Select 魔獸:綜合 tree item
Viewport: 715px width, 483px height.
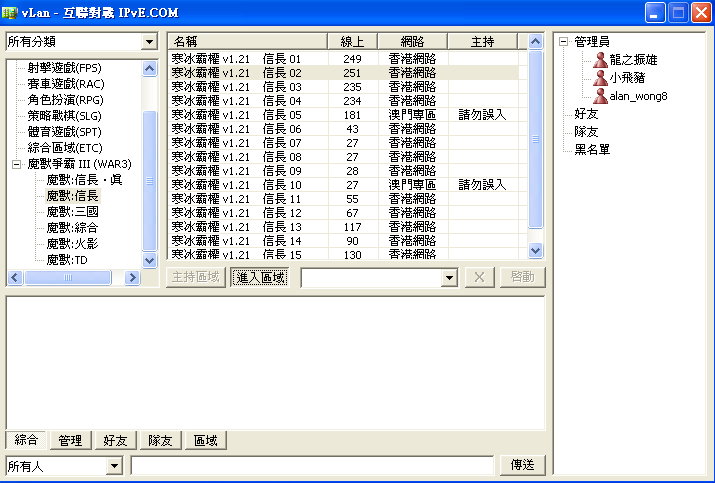(x=73, y=228)
